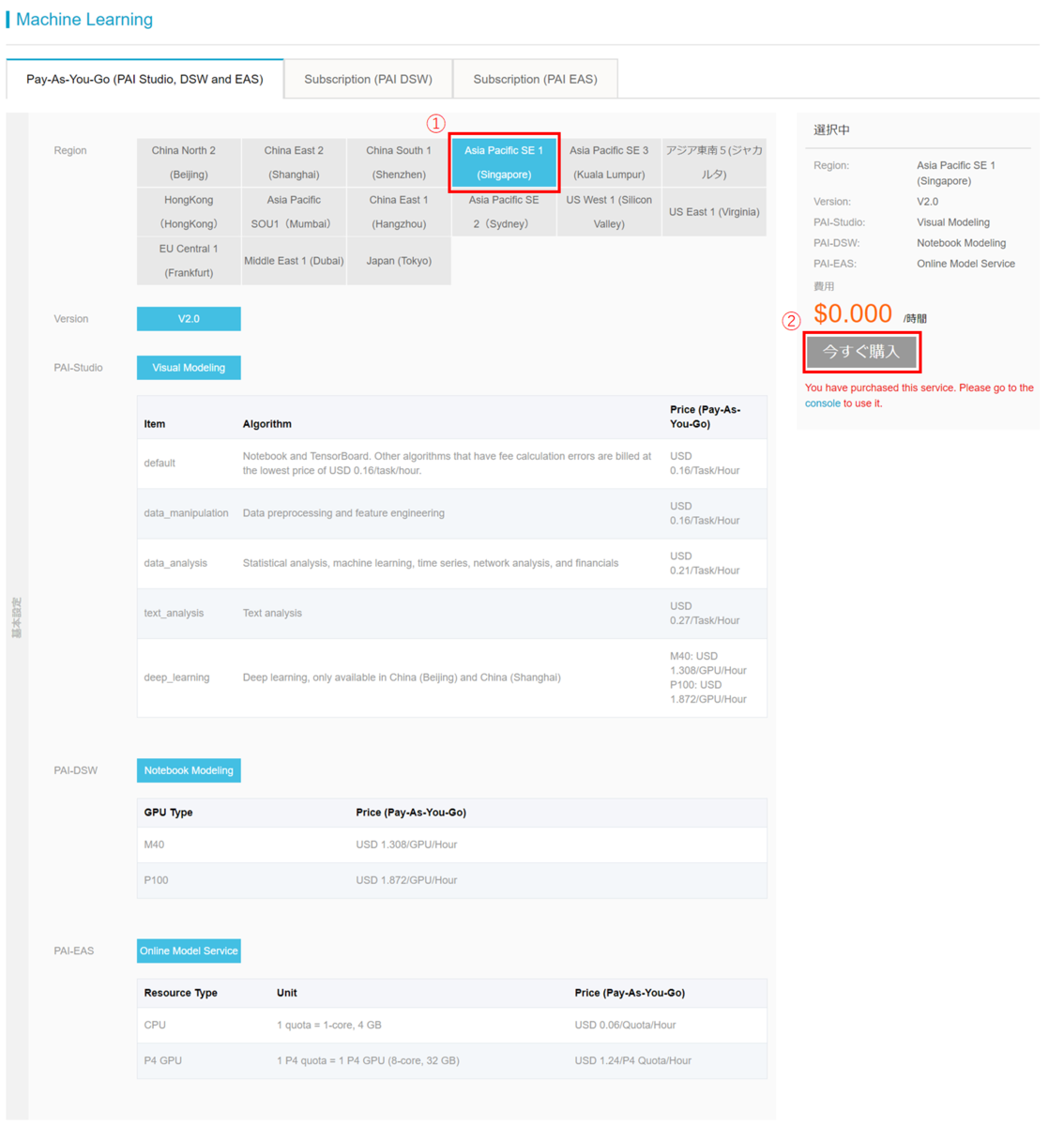Viewport: 1064px width, 1126px height.
Task: Click the 'Algorithm' column header
Action: [266, 424]
